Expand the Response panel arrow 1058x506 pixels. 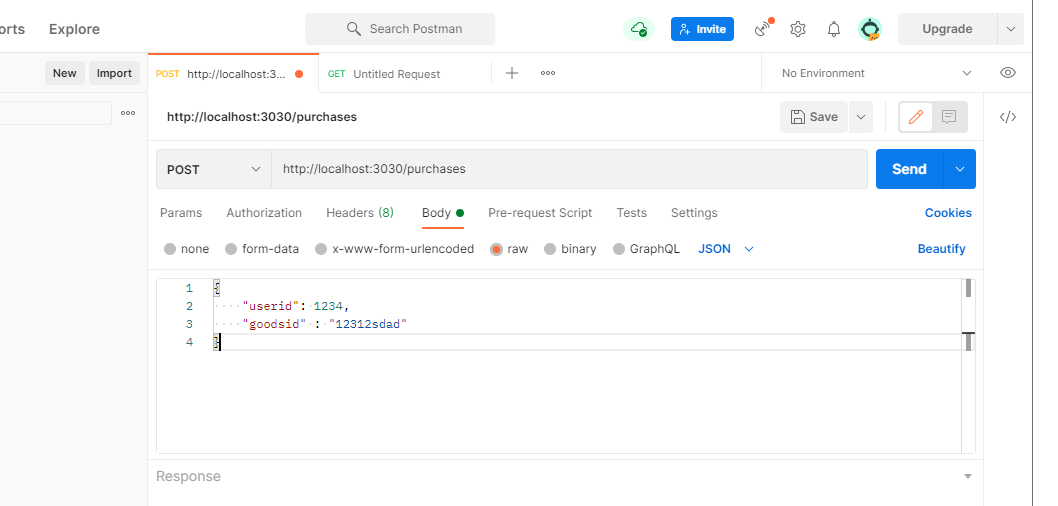pyautogui.click(x=968, y=476)
